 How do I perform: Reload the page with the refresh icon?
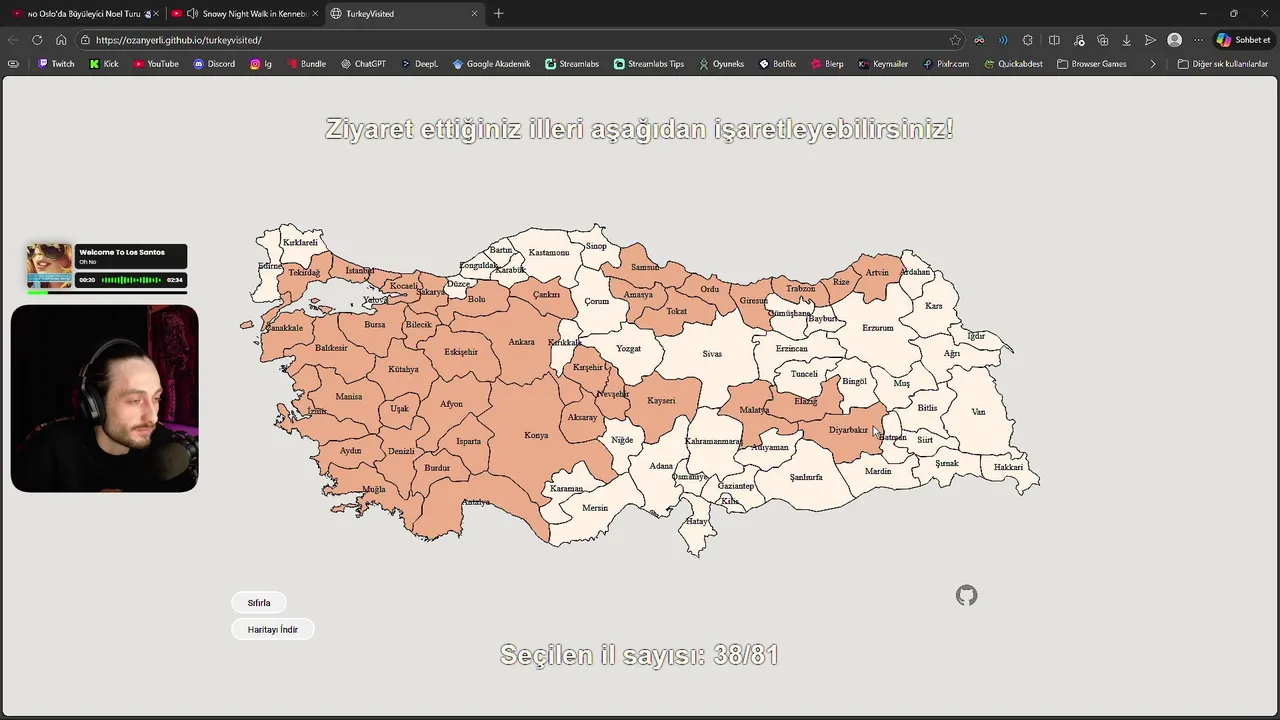tap(37, 40)
